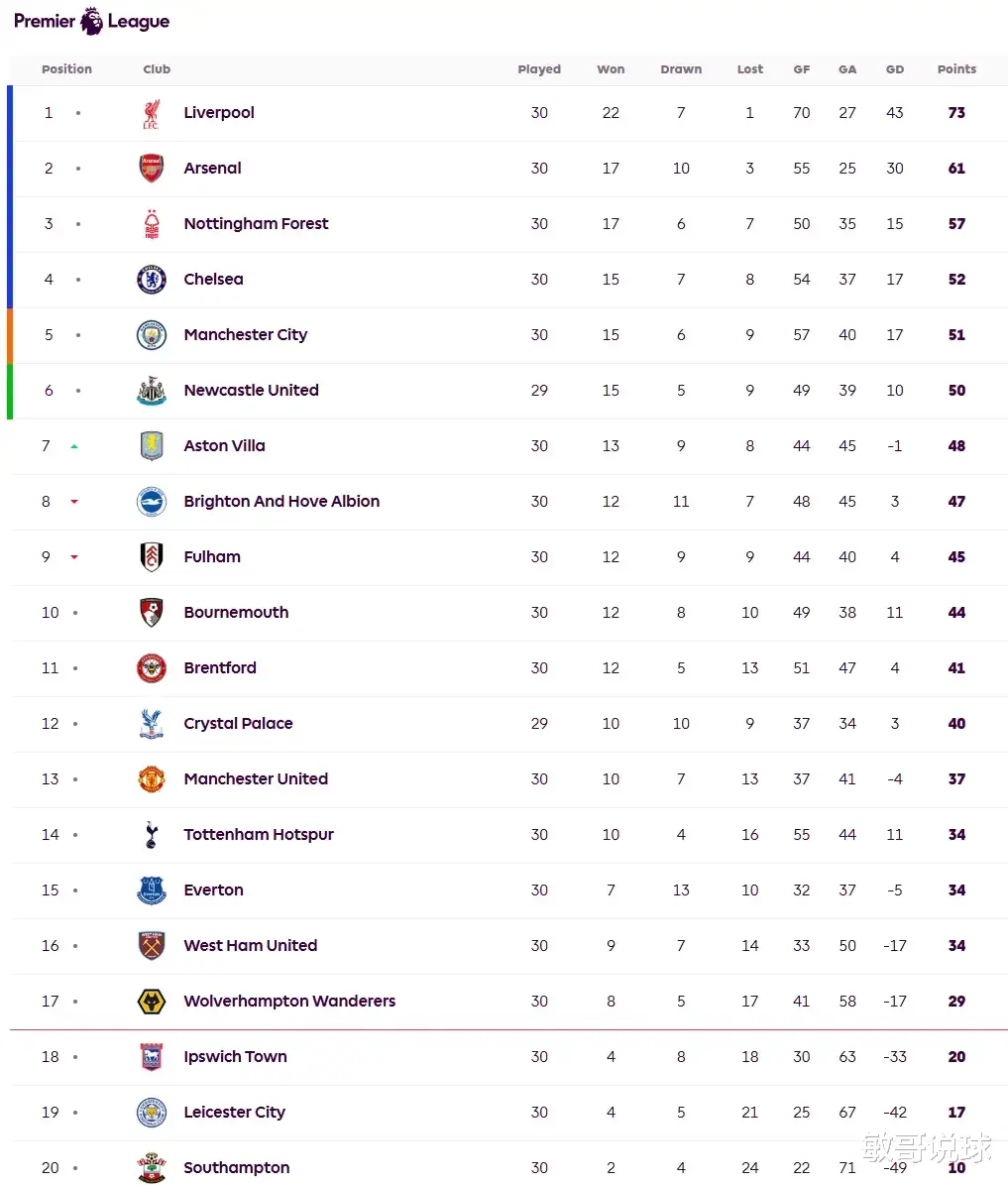Click the Chelsea club badge

151,280
